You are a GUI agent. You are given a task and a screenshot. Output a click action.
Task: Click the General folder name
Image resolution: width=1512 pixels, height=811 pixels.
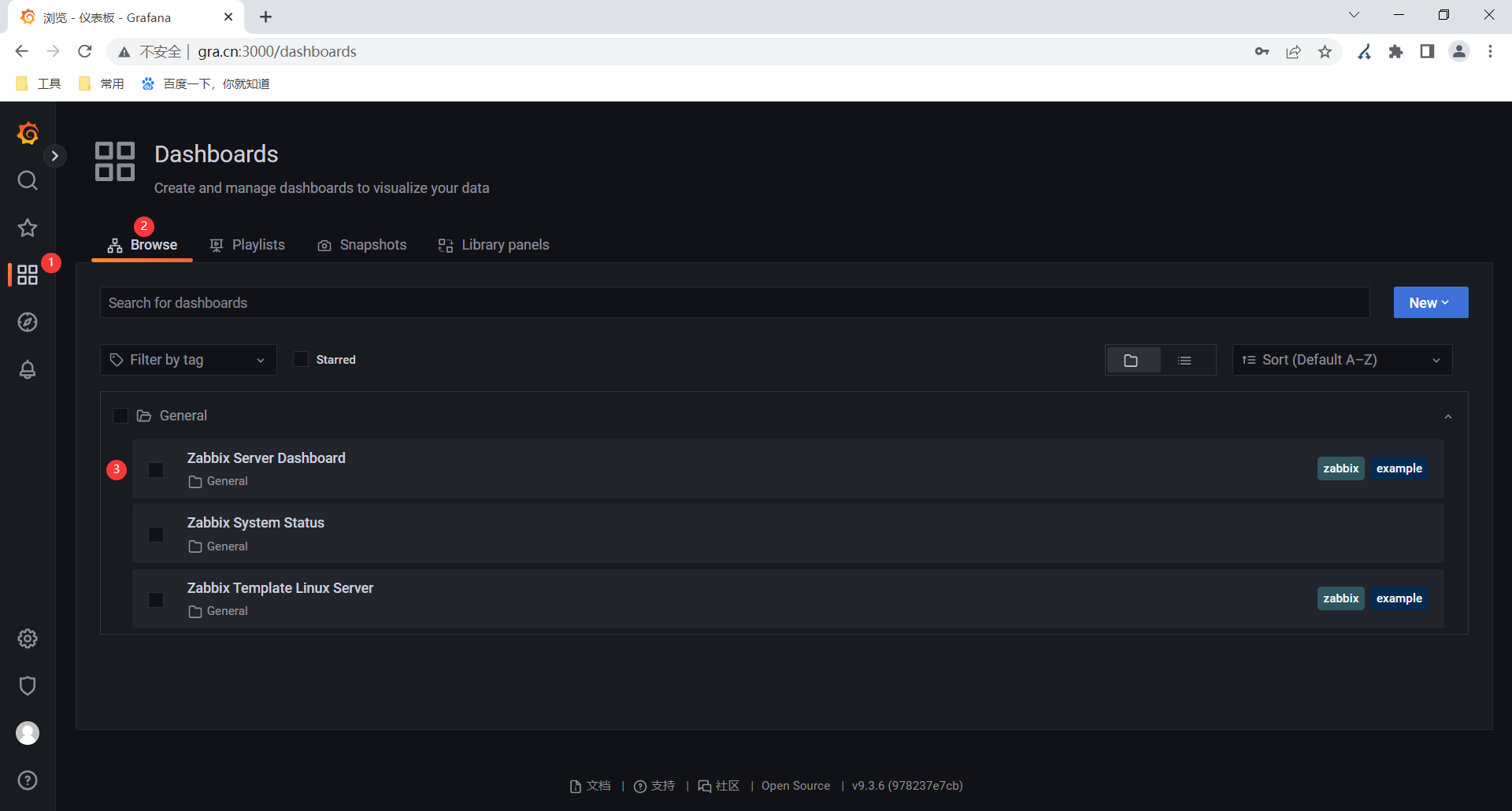click(183, 416)
